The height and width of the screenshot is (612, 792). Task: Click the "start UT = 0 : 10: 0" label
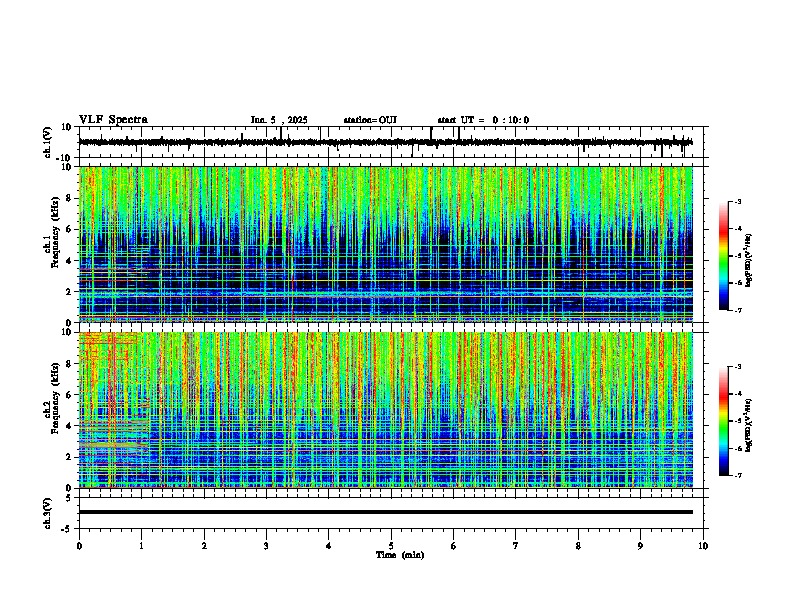[x=483, y=120]
